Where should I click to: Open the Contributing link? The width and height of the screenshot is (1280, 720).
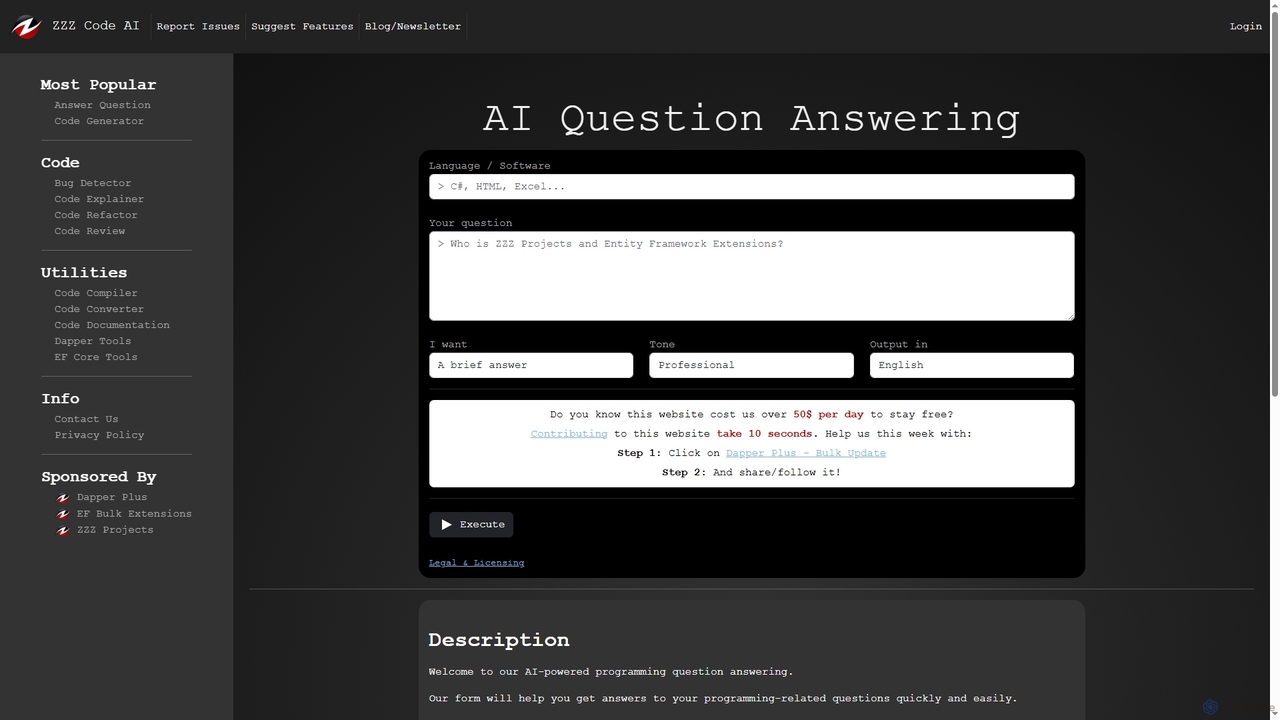pos(569,434)
